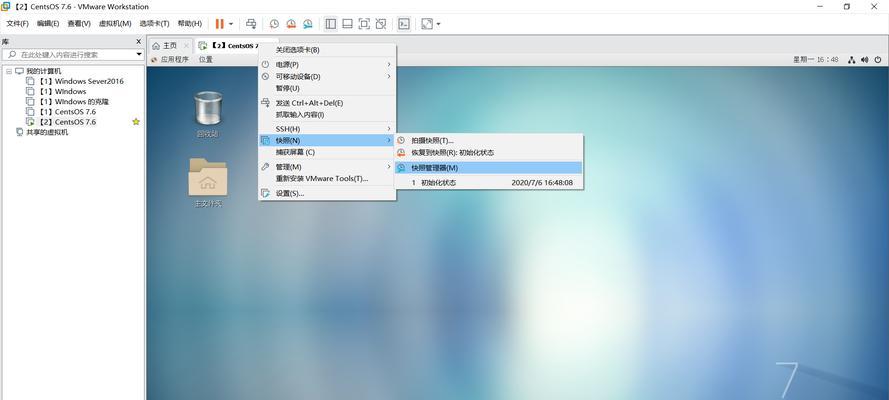Image resolution: width=889 pixels, height=400 pixels.
Task: Open the 虚拟机(M) menu
Action: 115,24
